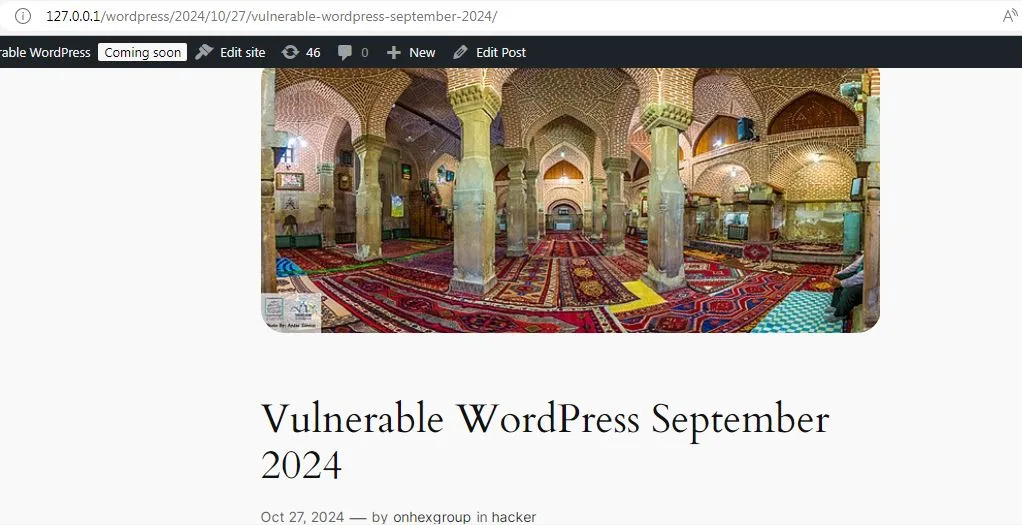
Task: Click the circular arrows updates icon
Action: pyautogui.click(x=290, y=52)
